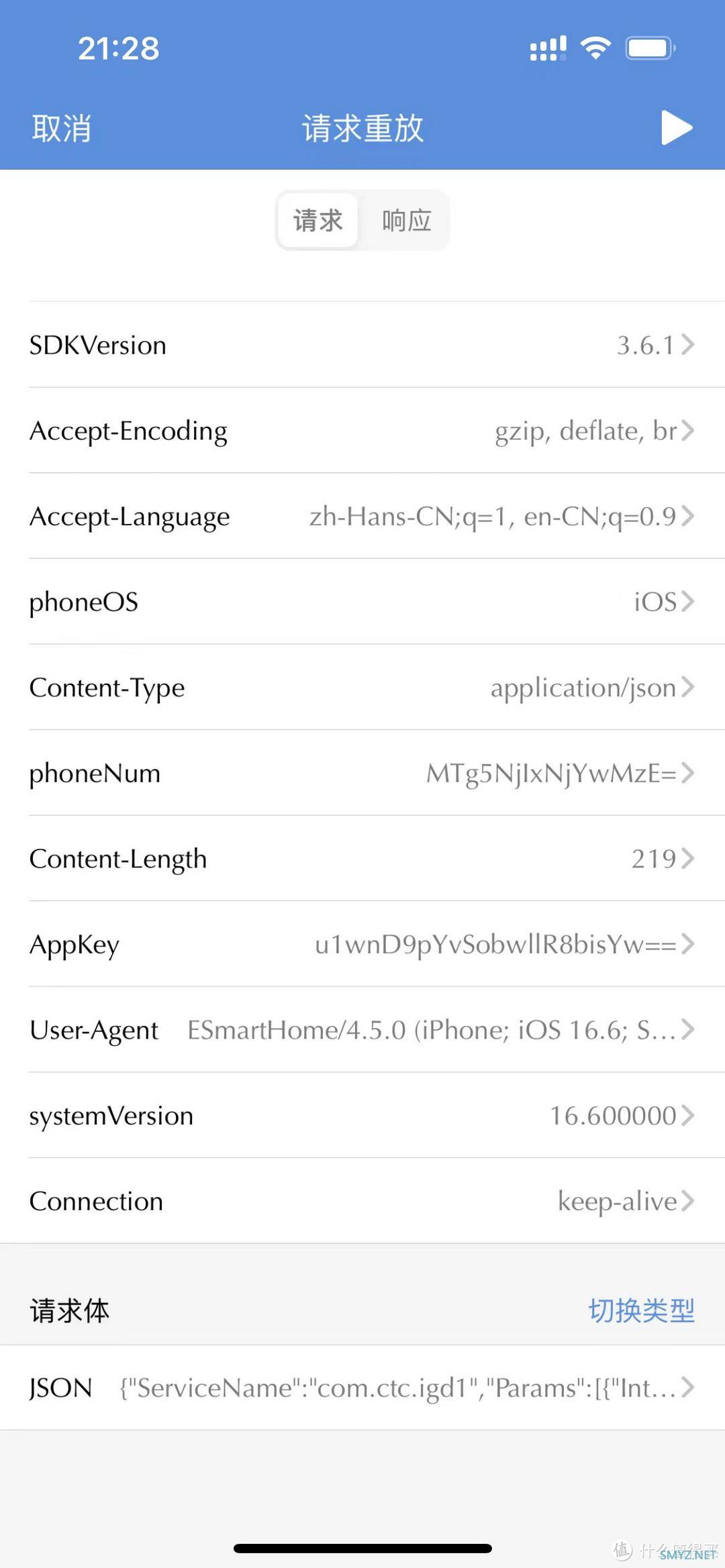Tap the battery status icon

tap(650, 48)
